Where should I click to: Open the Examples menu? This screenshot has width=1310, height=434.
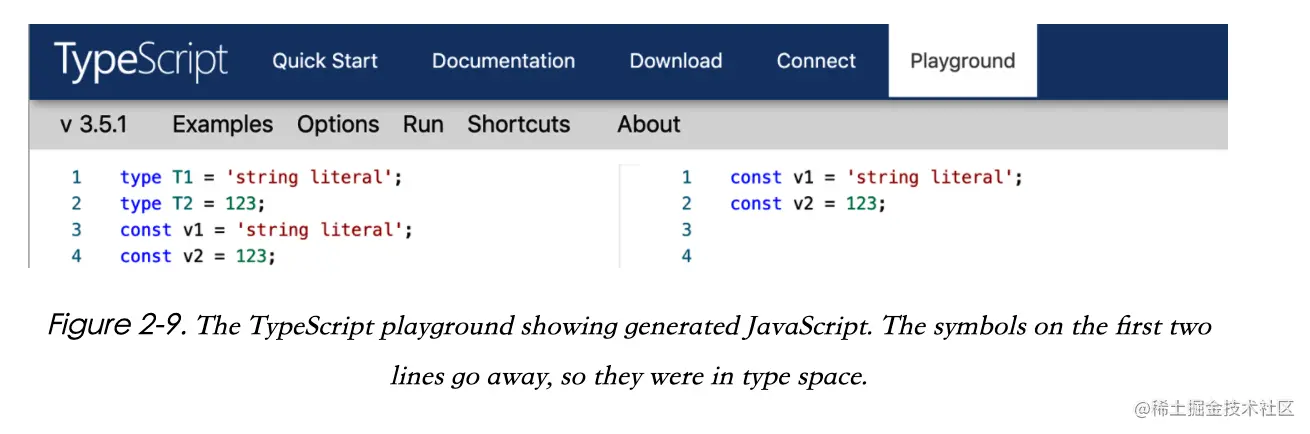[x=222, y=125]
